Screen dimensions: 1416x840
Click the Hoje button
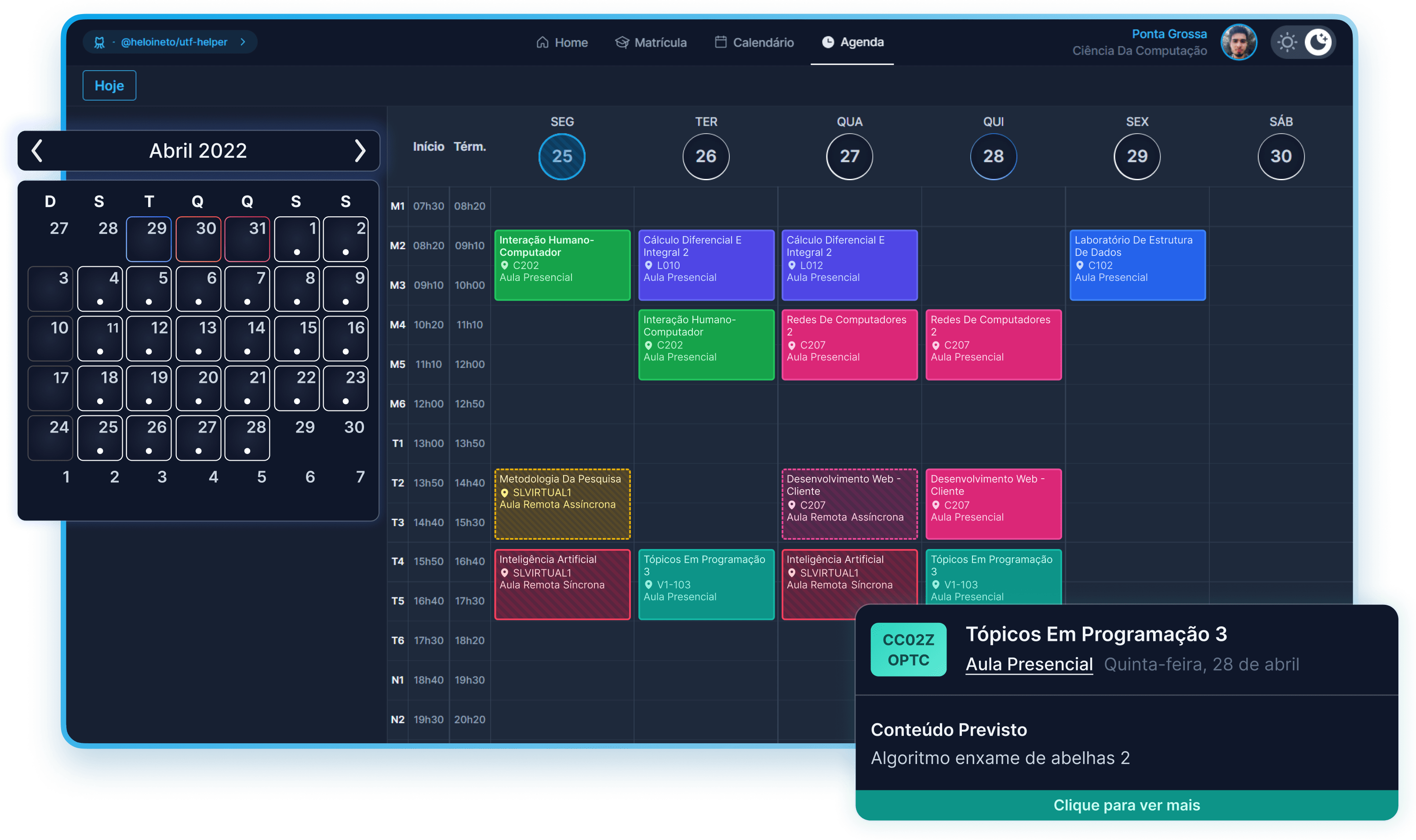click(x=109, y=85)
